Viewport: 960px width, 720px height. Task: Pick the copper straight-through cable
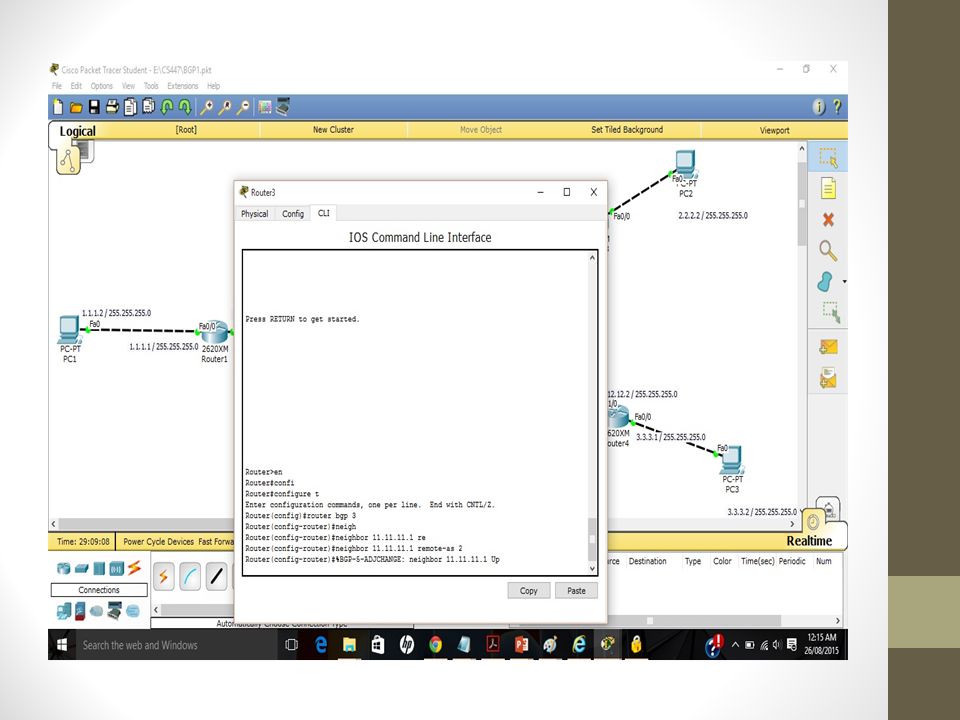pos(217,577)
